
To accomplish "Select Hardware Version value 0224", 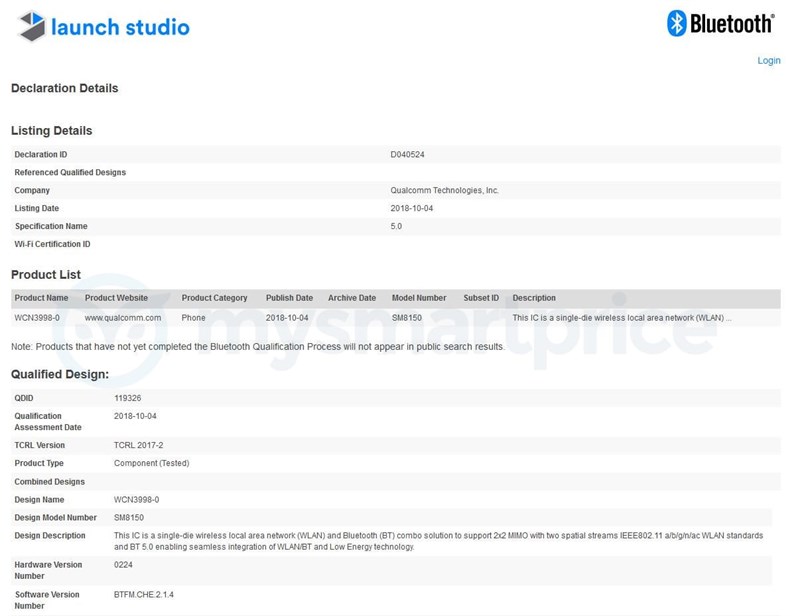I will pyautogui.click(x=123, y=565).
